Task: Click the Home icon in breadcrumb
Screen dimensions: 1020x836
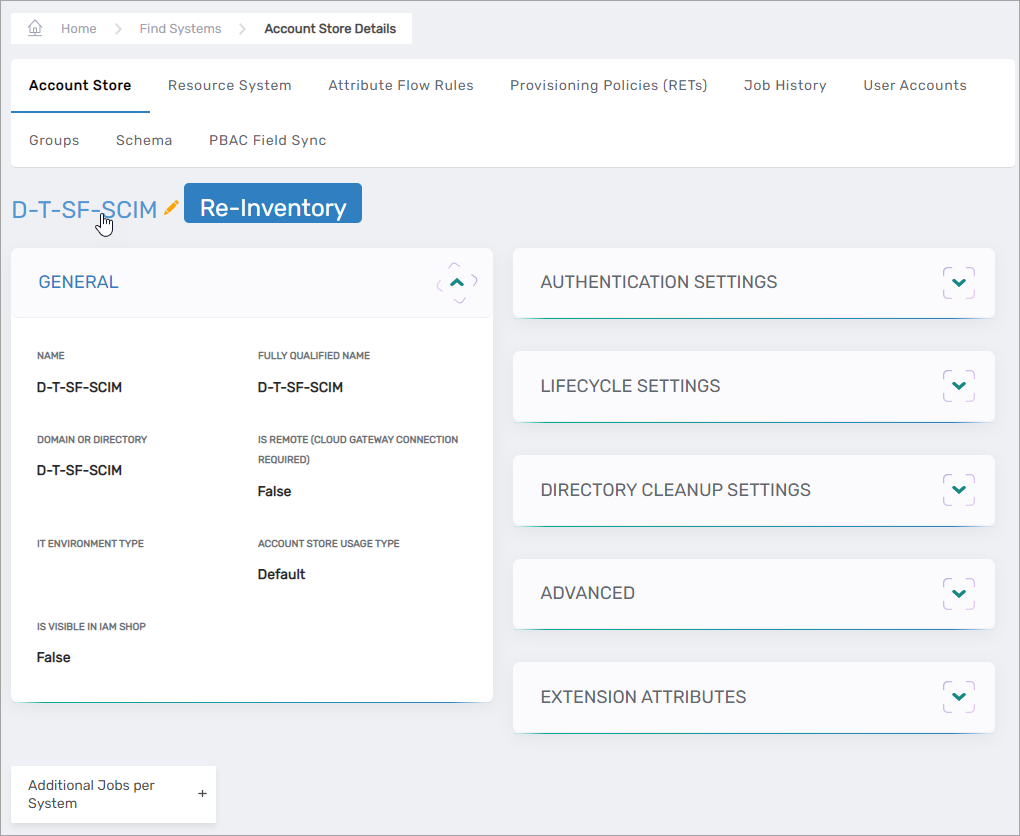Action: (x=35, y=29)
